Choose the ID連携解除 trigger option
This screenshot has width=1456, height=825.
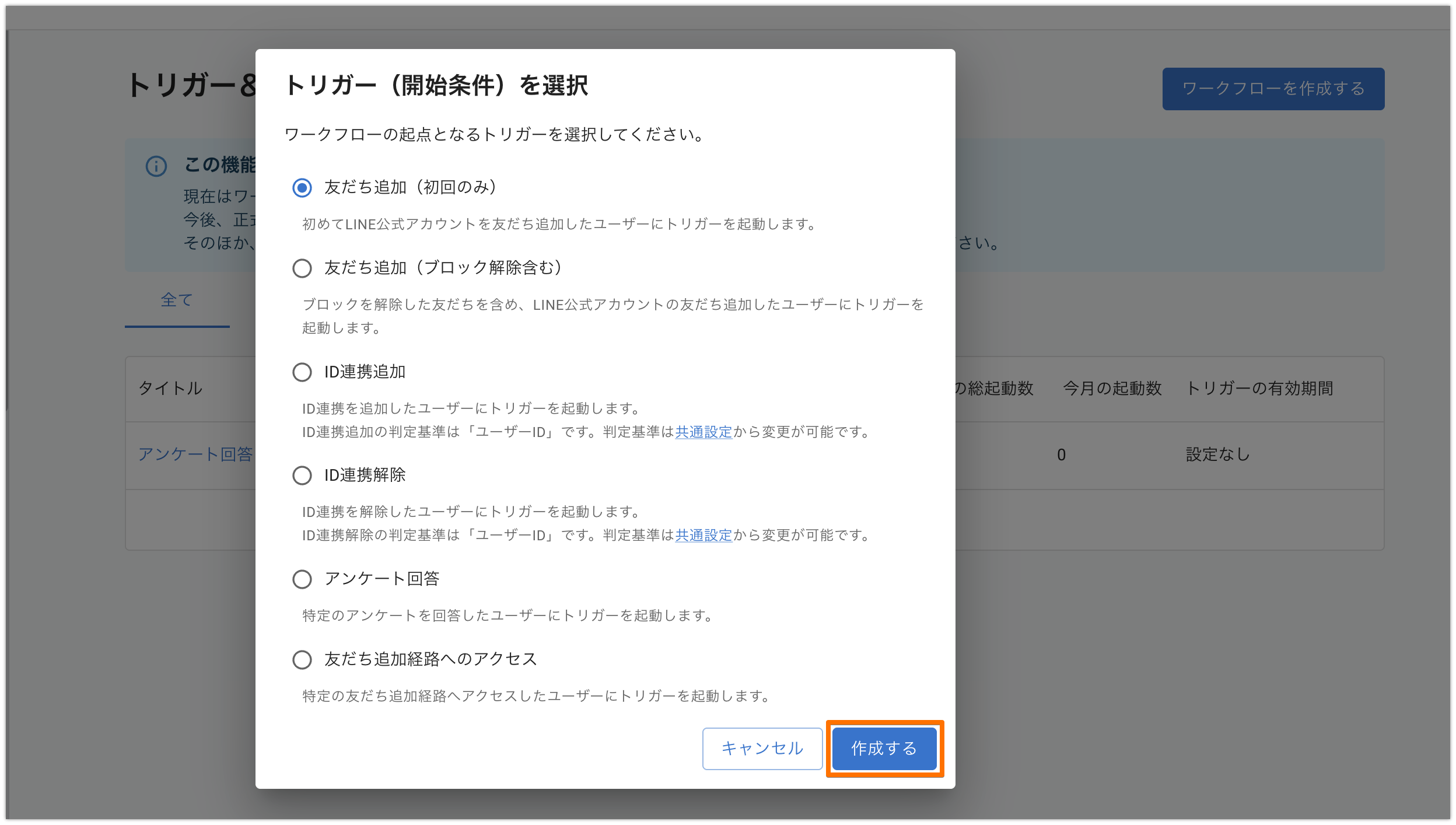[302, 476]
